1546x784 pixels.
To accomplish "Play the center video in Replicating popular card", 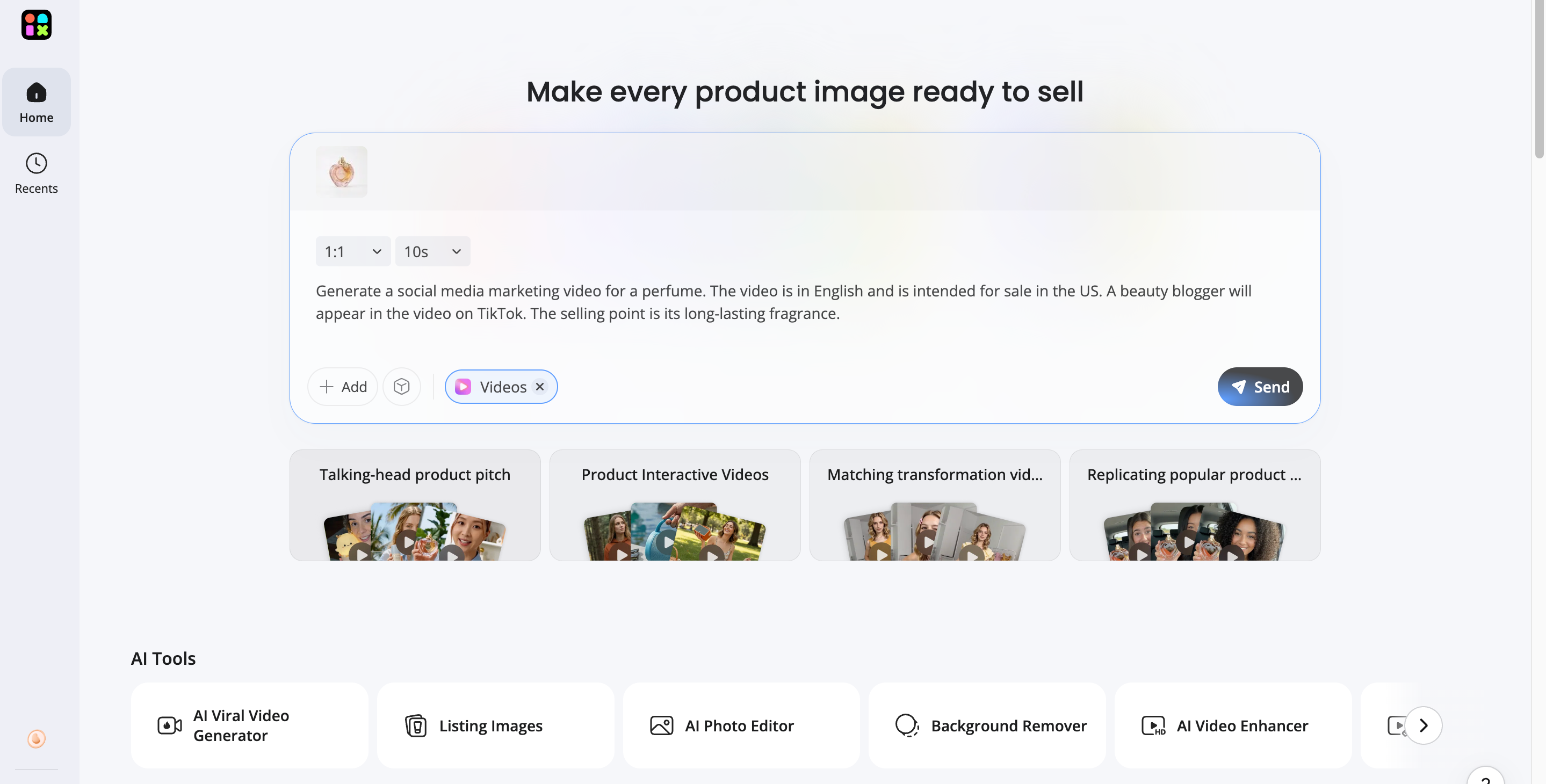I will 1188,542.
